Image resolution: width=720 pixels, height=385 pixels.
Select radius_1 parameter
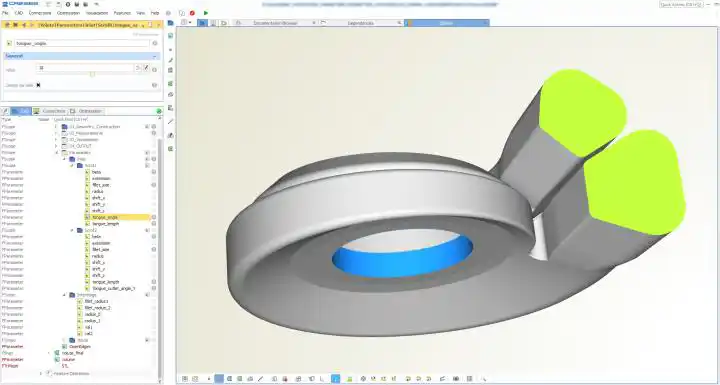(92, 320)
